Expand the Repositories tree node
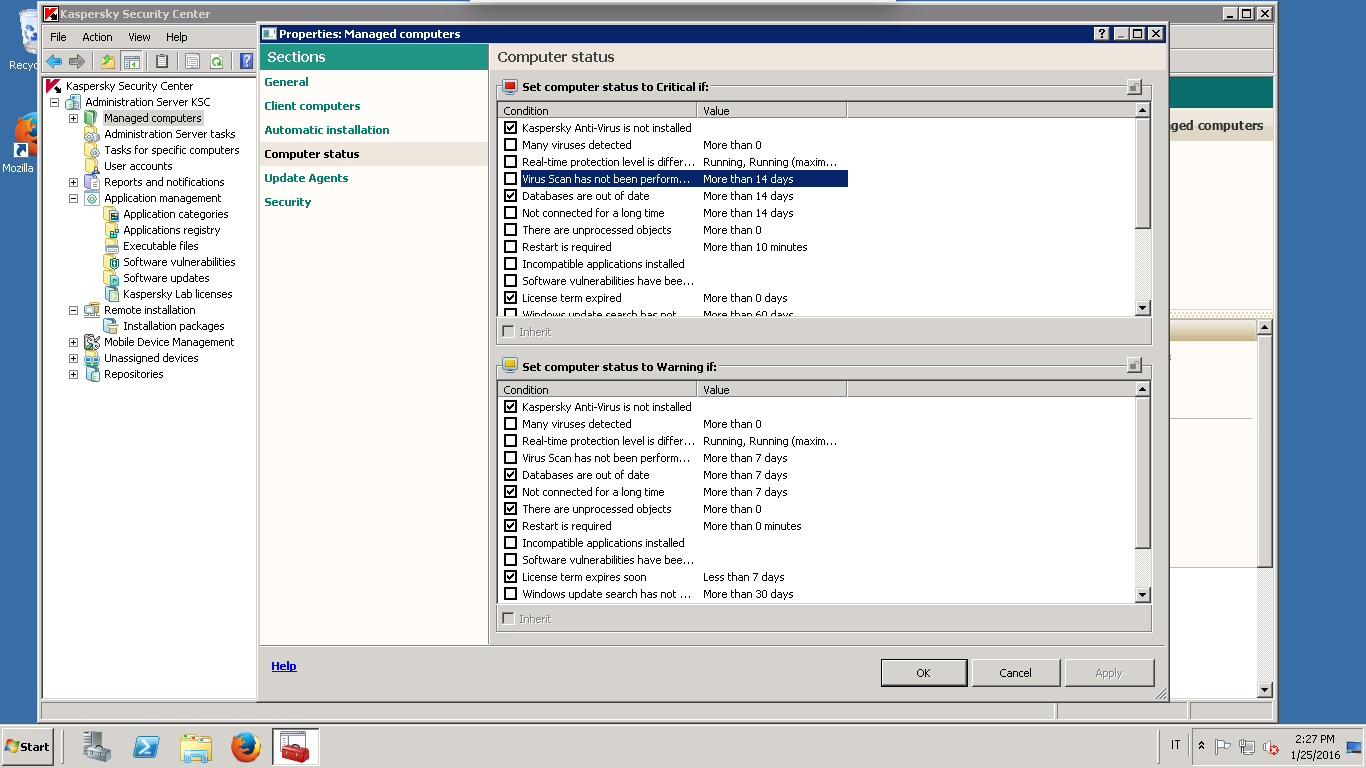1366x768 pixels. pyautogui.click(x=73, y=374)
